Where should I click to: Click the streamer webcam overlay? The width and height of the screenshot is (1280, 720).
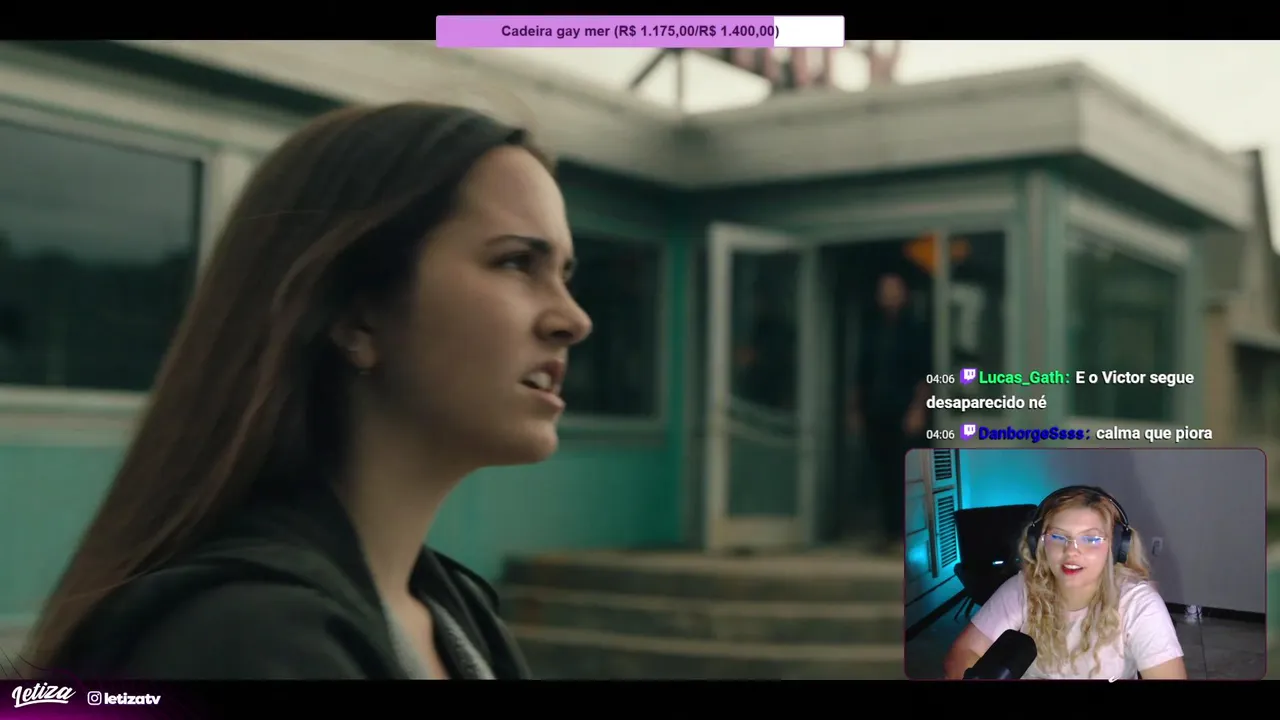[x=1085, y=564]
